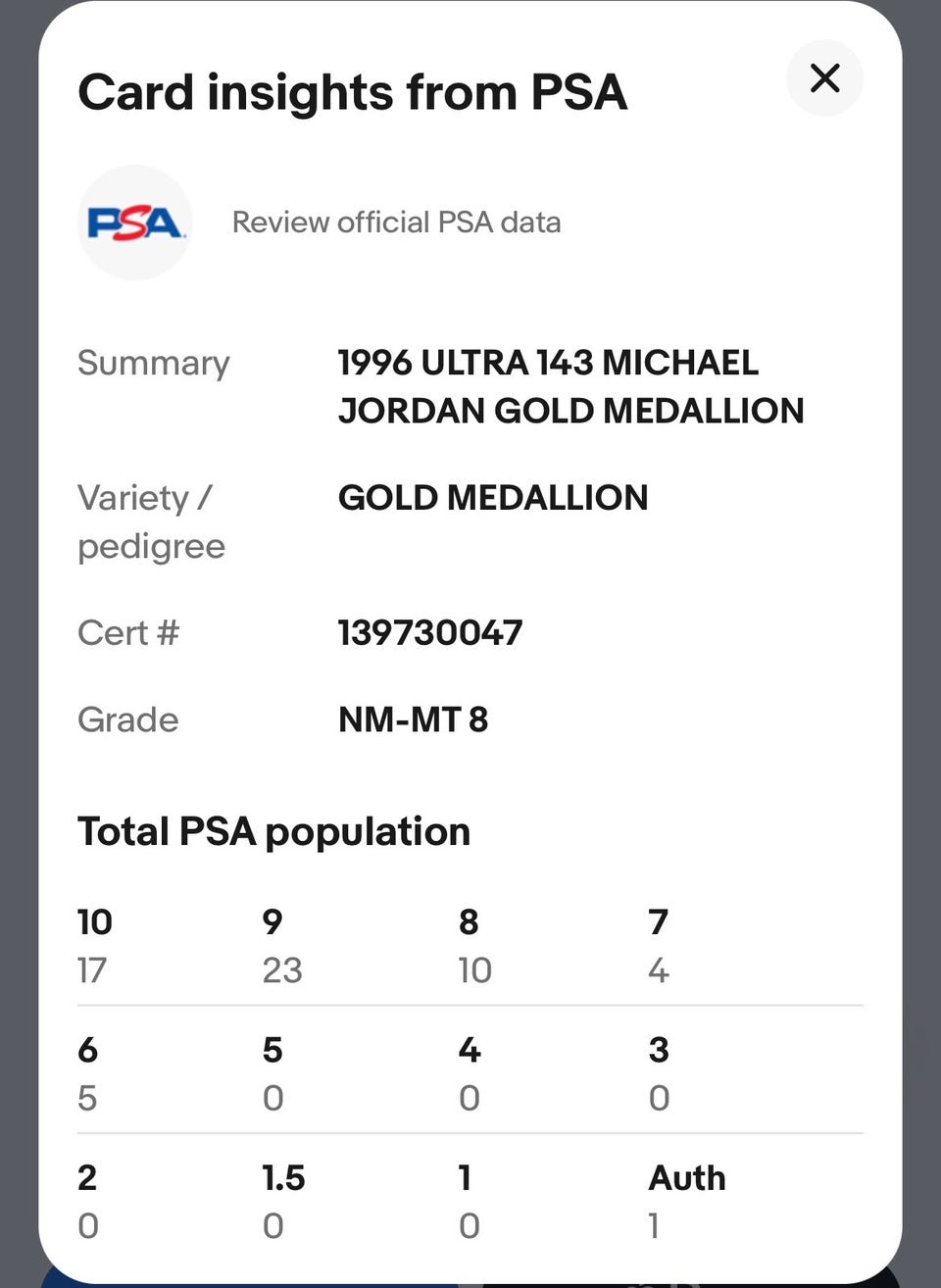Select the grade 10 population count of 17
Screen dimensions: 941x1288
coord(92,970)
